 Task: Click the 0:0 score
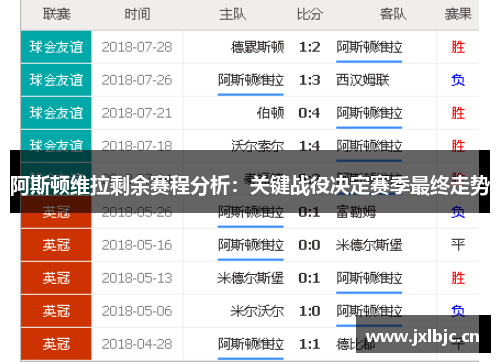(309, 245)
